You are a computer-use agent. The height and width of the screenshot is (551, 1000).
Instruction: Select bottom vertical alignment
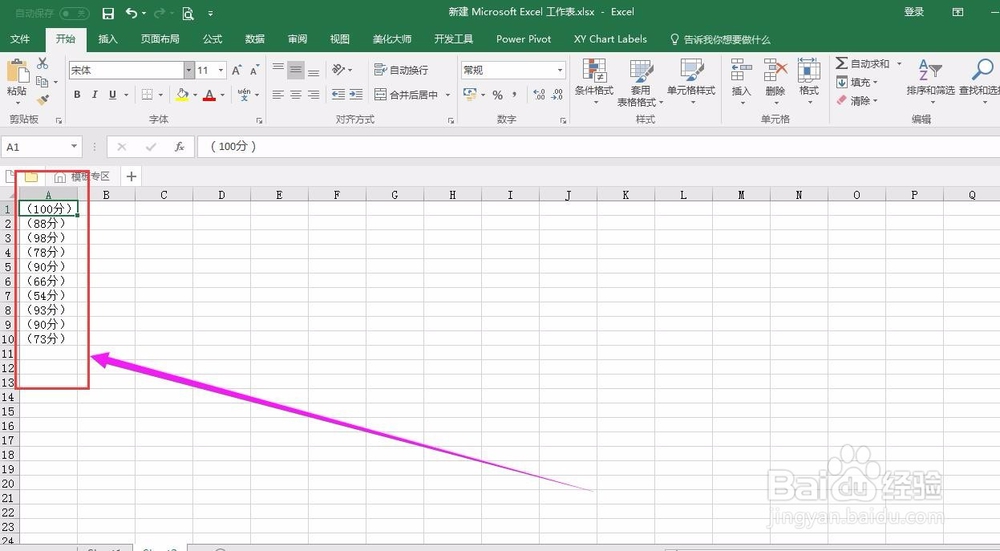pyautogui.click(x=313, y=70)
